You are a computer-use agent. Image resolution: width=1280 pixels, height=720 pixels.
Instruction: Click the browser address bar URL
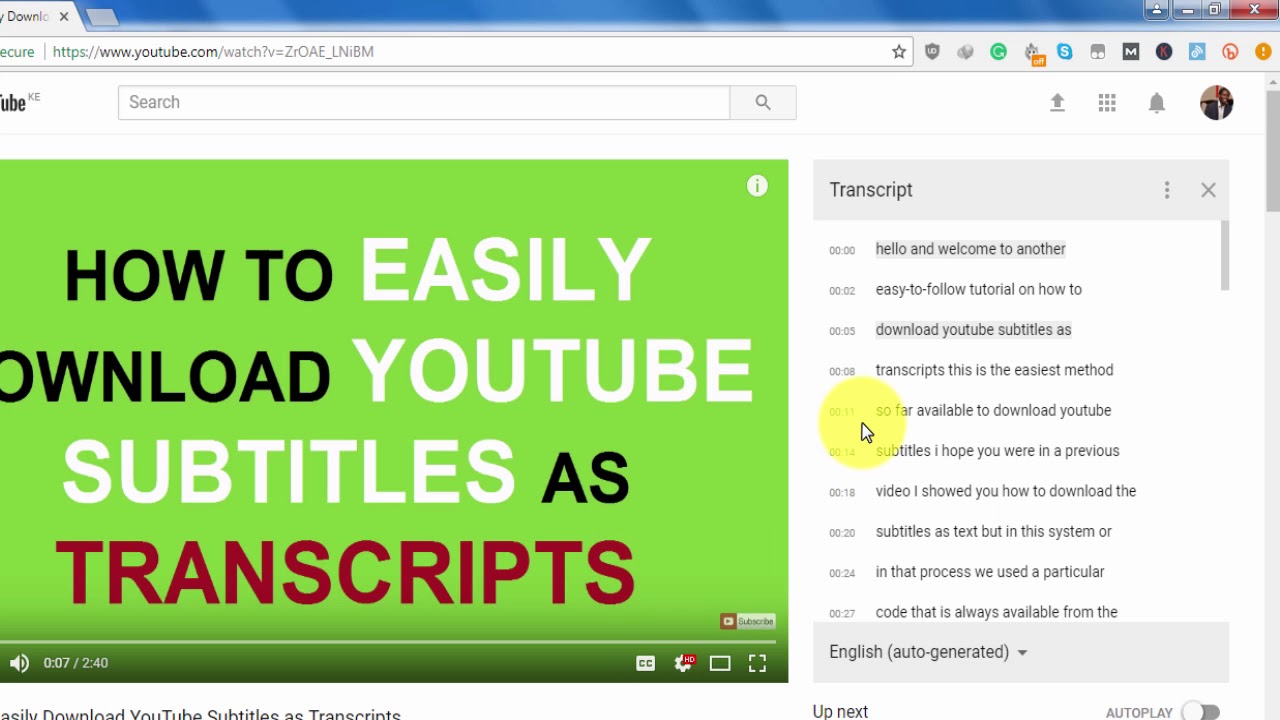coord(213,52)
